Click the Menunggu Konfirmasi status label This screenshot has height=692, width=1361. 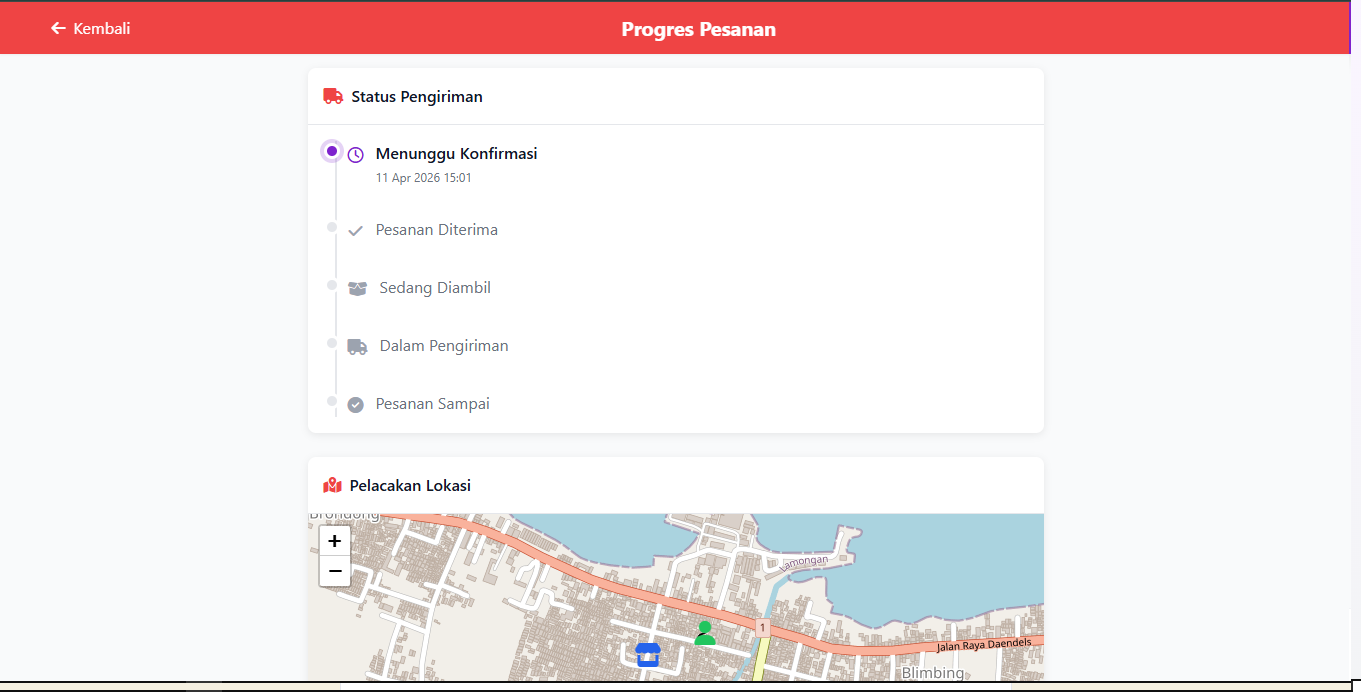click(x=456, y=154)
